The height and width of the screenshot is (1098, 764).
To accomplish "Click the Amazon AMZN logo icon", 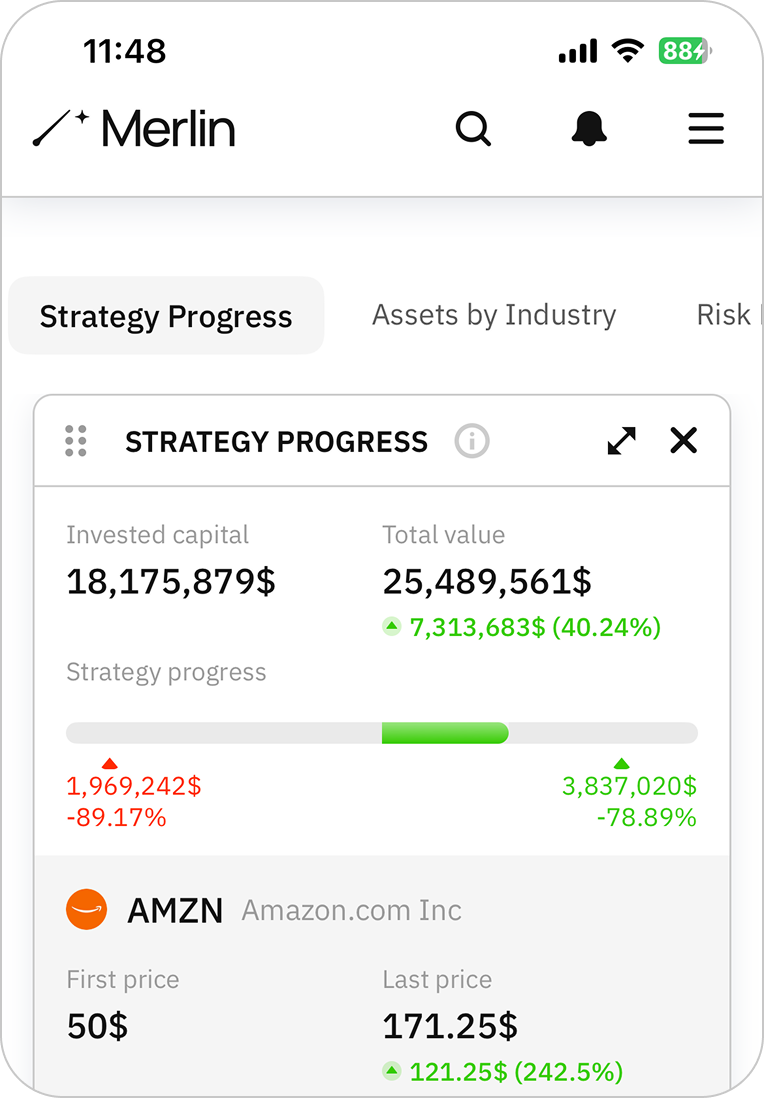I will pyautogui.click(x=86, y=910).
